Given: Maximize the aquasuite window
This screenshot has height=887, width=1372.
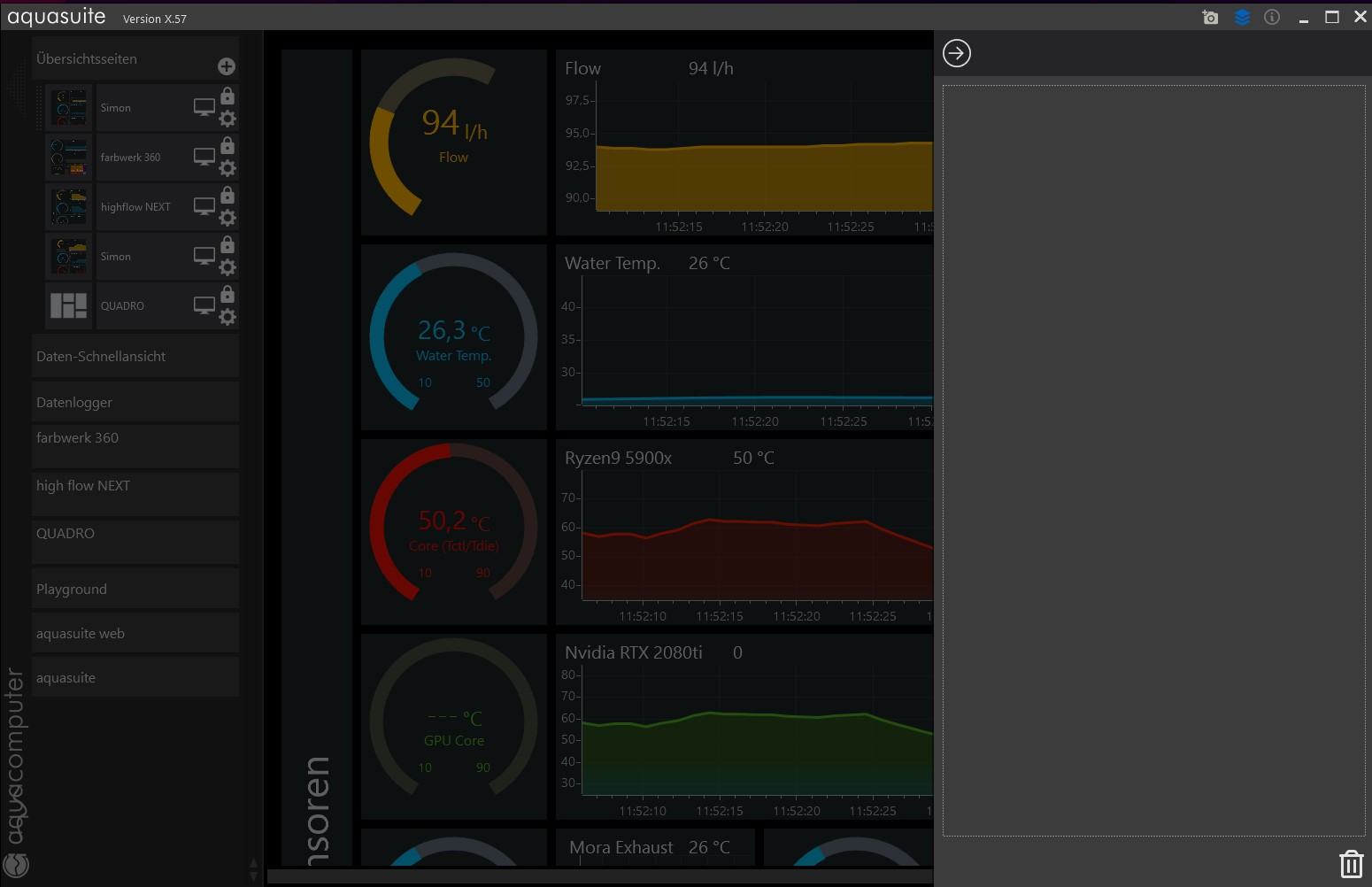Looking at the screenshot, I should tap(1331, 17).
